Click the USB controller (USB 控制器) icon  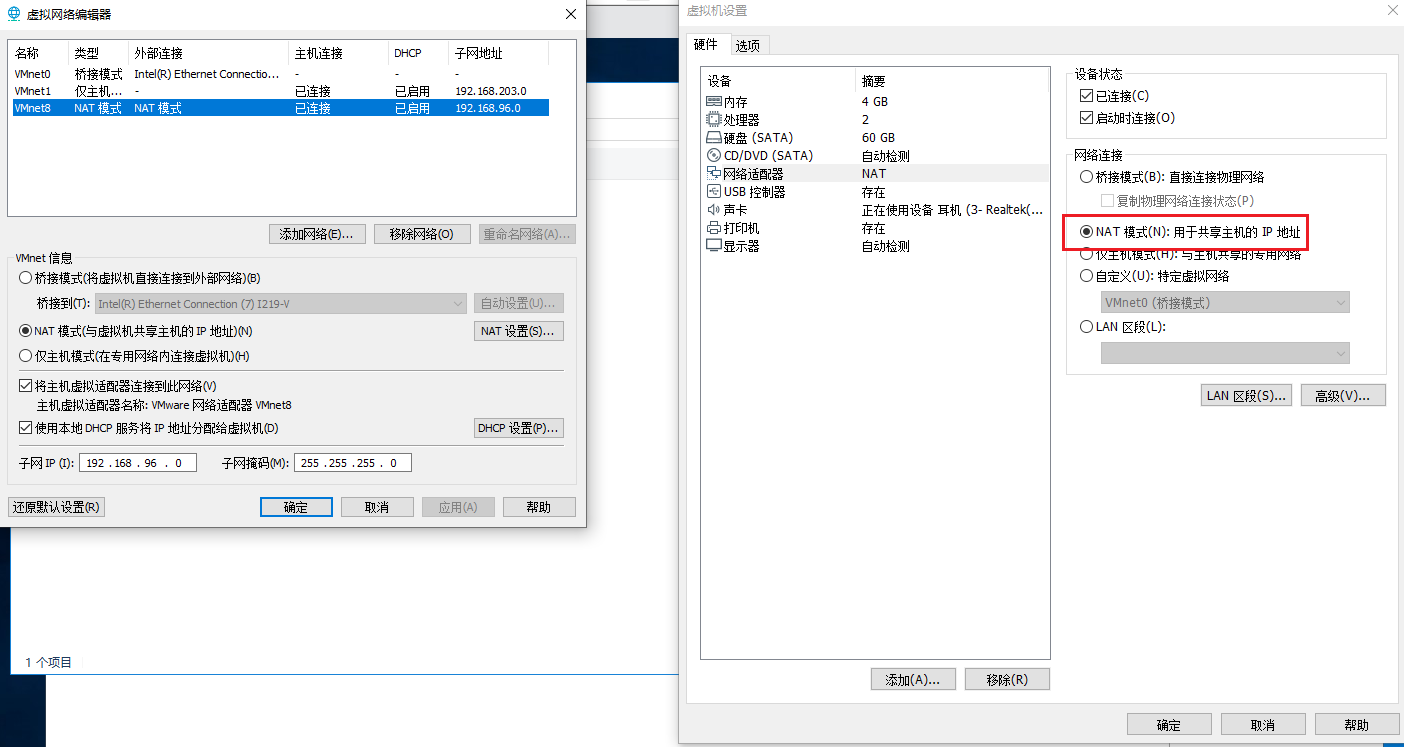714,192
